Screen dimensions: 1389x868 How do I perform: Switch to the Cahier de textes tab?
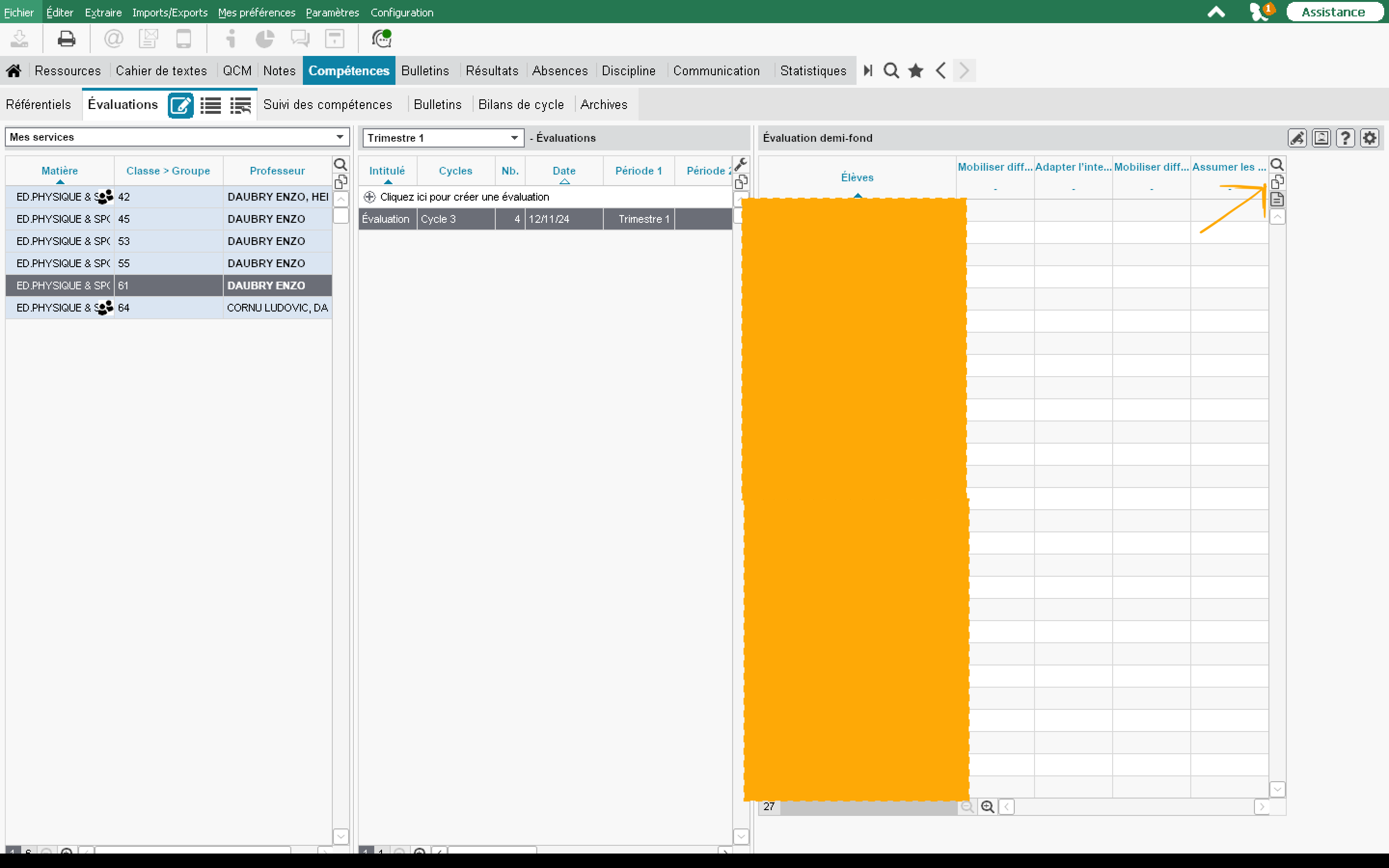[161, 70]
